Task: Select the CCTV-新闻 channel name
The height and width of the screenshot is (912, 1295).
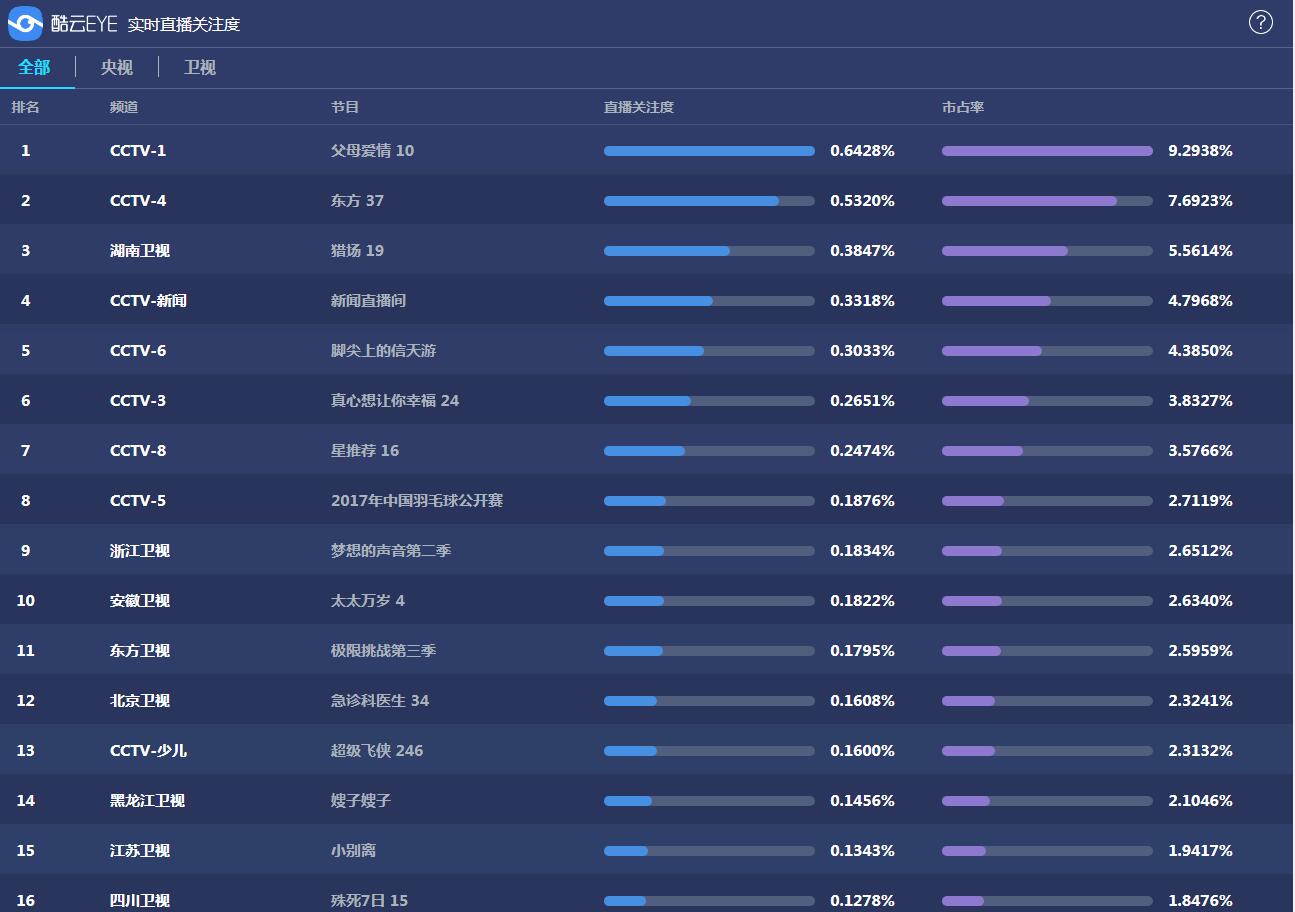Action: pos(148,301)
